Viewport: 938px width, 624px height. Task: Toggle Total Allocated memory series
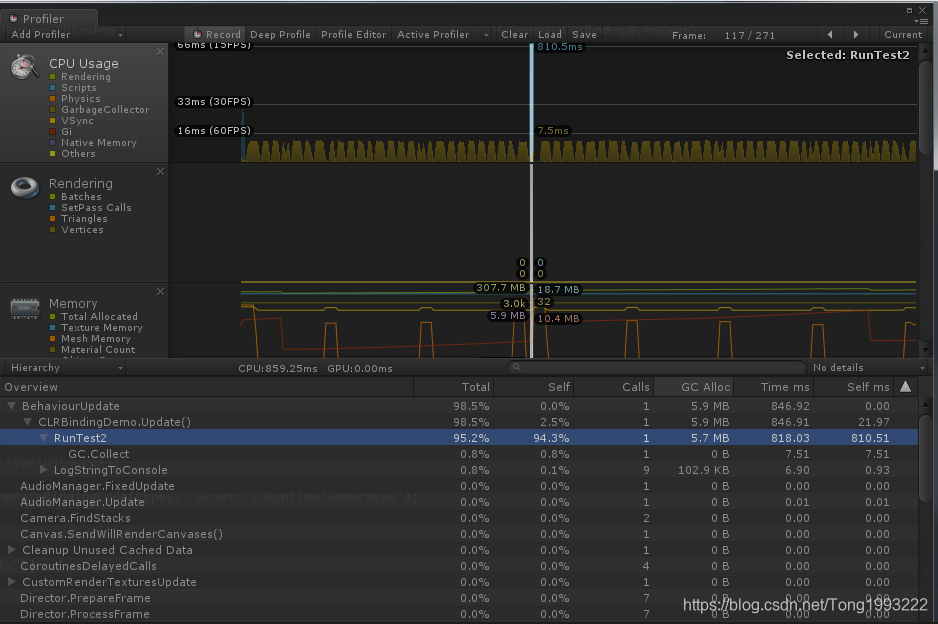click(x=53, y=316)
